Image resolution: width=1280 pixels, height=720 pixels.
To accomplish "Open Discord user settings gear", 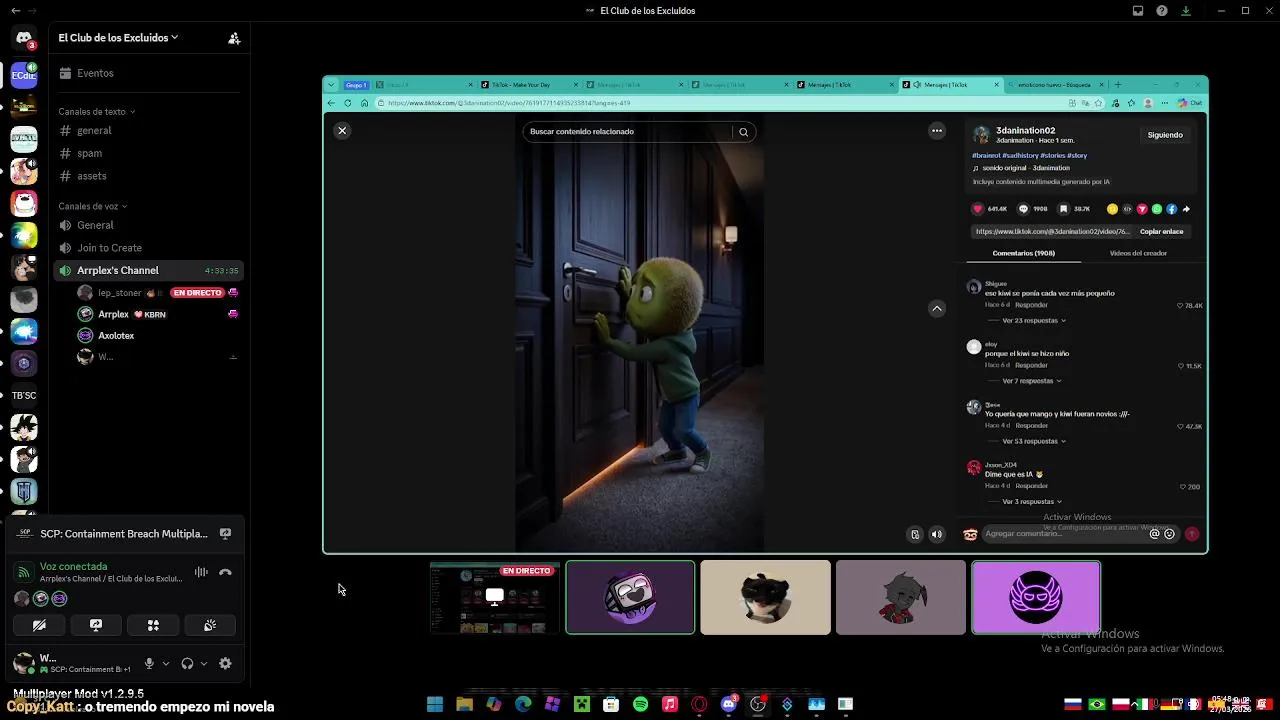I will [225, 663].
